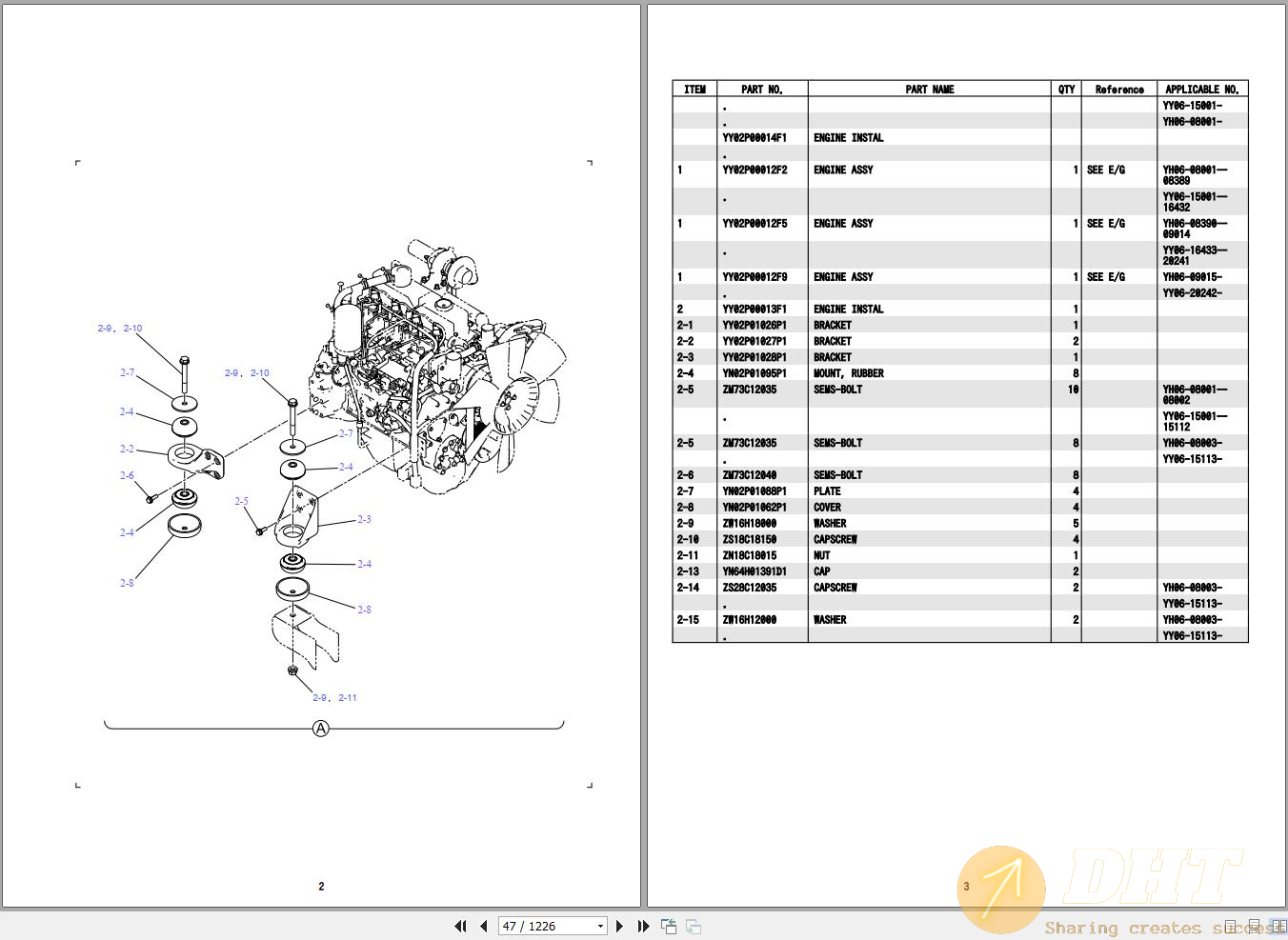Click the go to previous view icon
Viewport: 1288px width, 940px height.
(x=669, y=926)
